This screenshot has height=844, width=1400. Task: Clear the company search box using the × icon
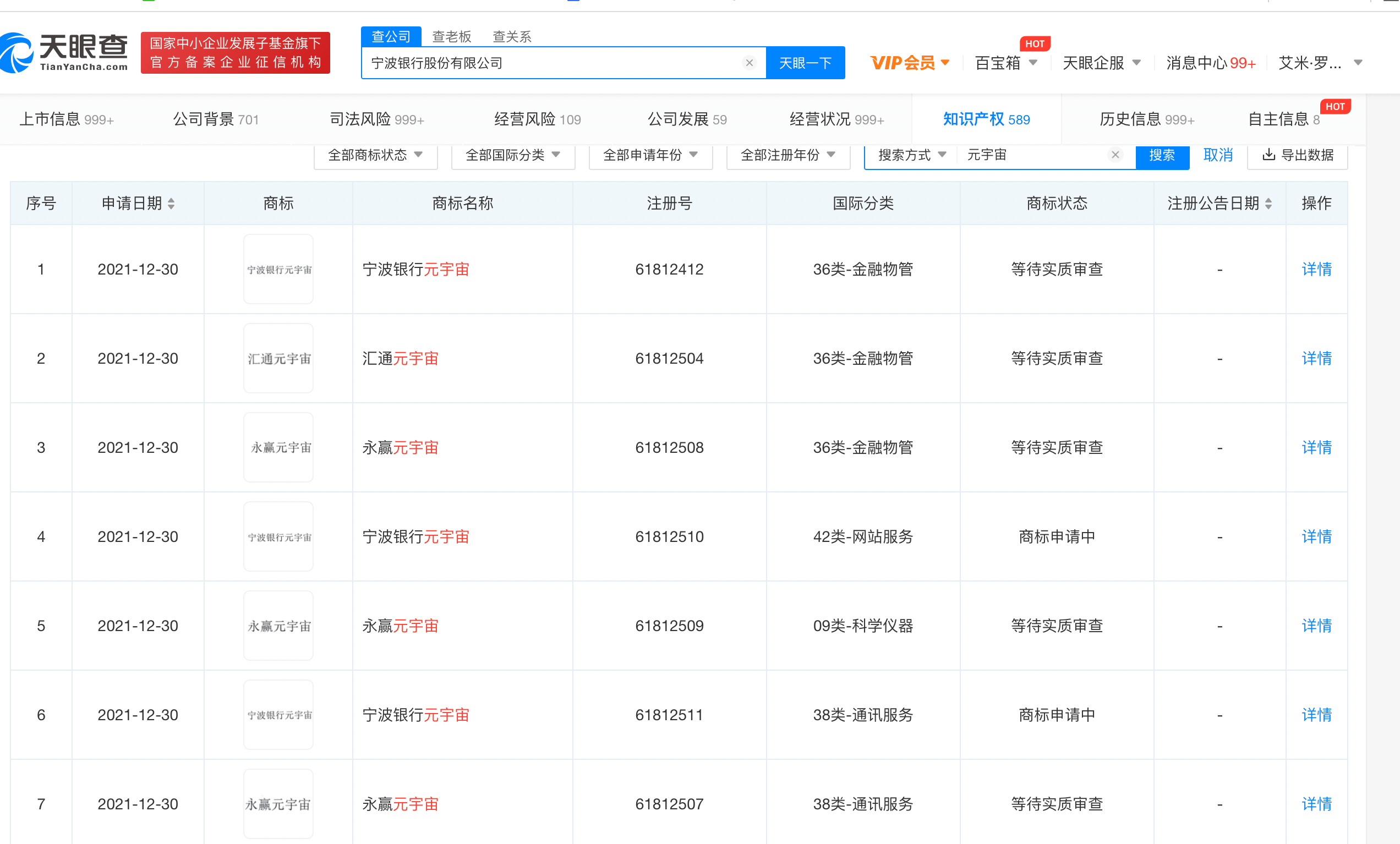click(750, 63)
